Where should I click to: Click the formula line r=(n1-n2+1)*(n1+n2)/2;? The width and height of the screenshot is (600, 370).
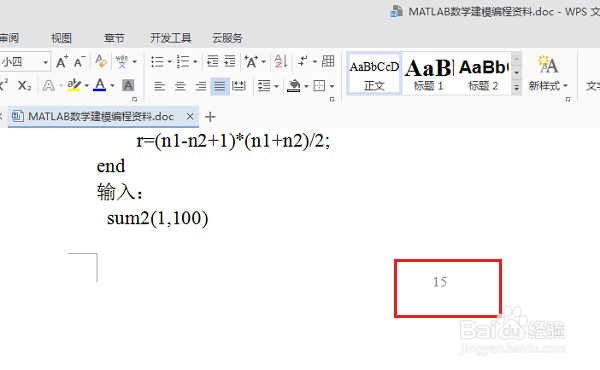(233, 142)
